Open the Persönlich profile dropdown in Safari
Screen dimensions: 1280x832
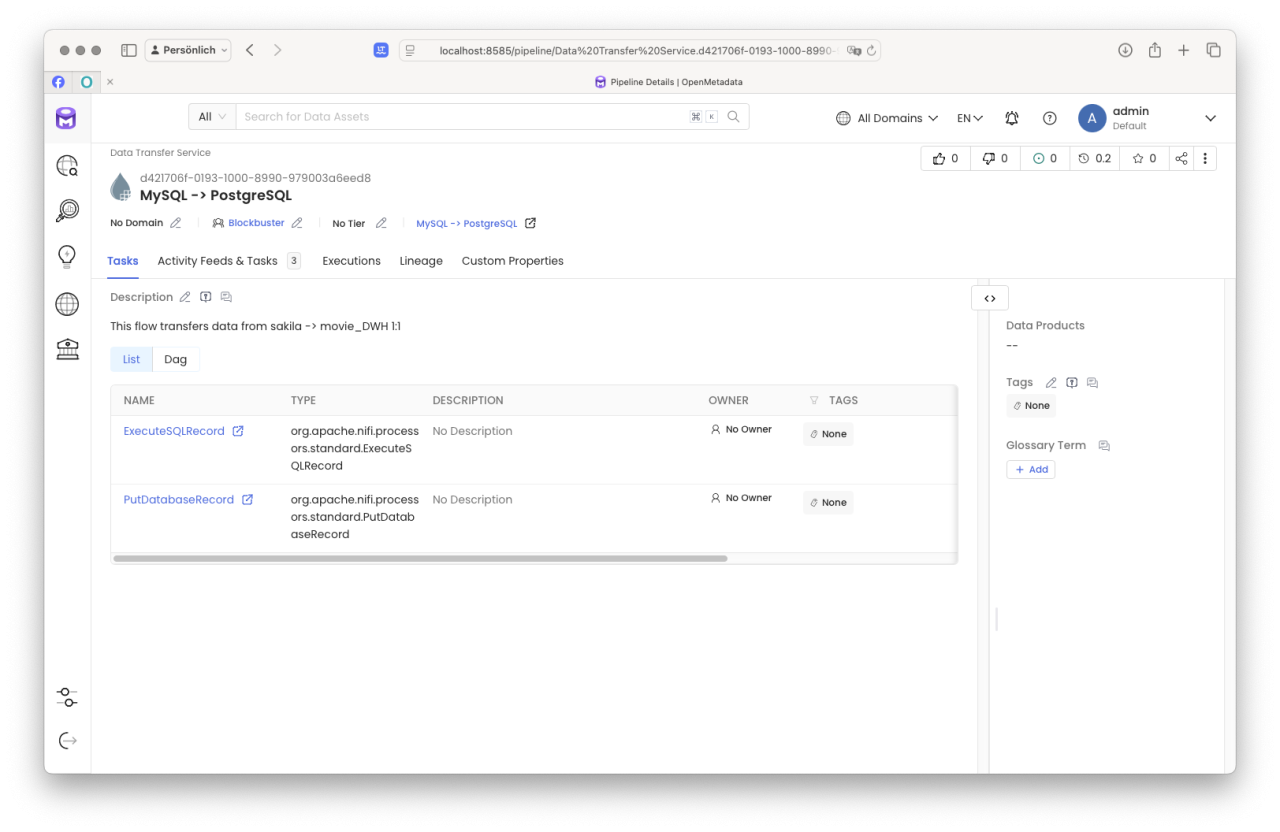coord(188,50)
